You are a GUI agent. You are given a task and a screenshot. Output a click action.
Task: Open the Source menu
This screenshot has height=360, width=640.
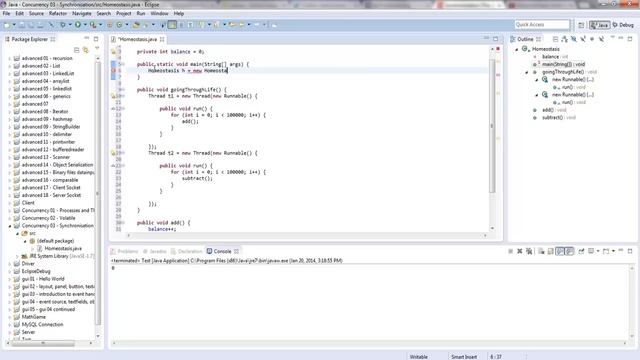[36, 13]
